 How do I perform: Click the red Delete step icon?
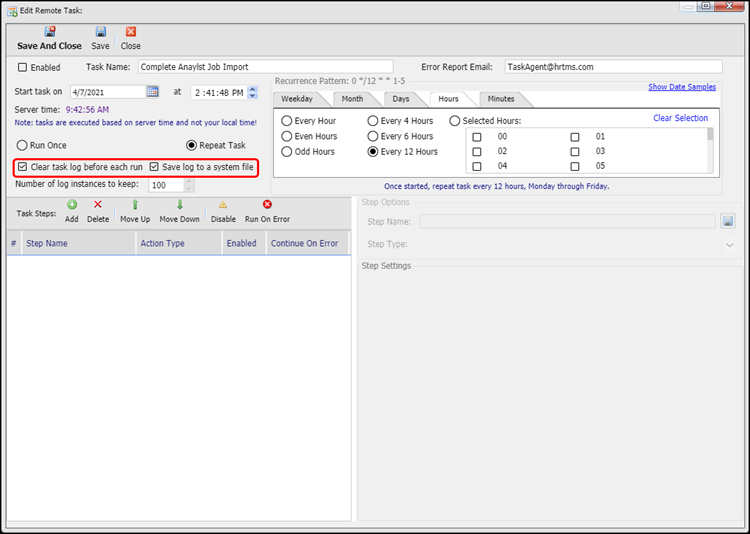click(98, 205)
